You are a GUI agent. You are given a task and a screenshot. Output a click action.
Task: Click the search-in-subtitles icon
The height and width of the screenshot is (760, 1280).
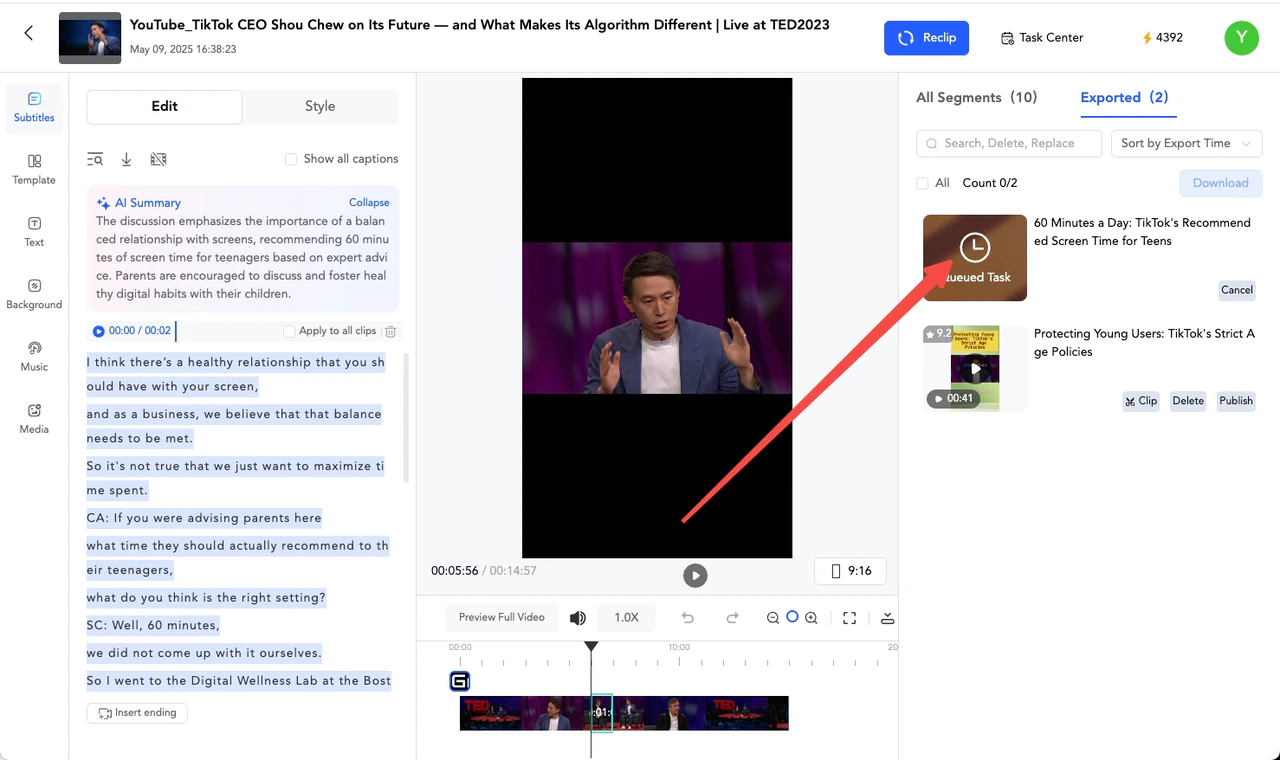pos(95,159)
